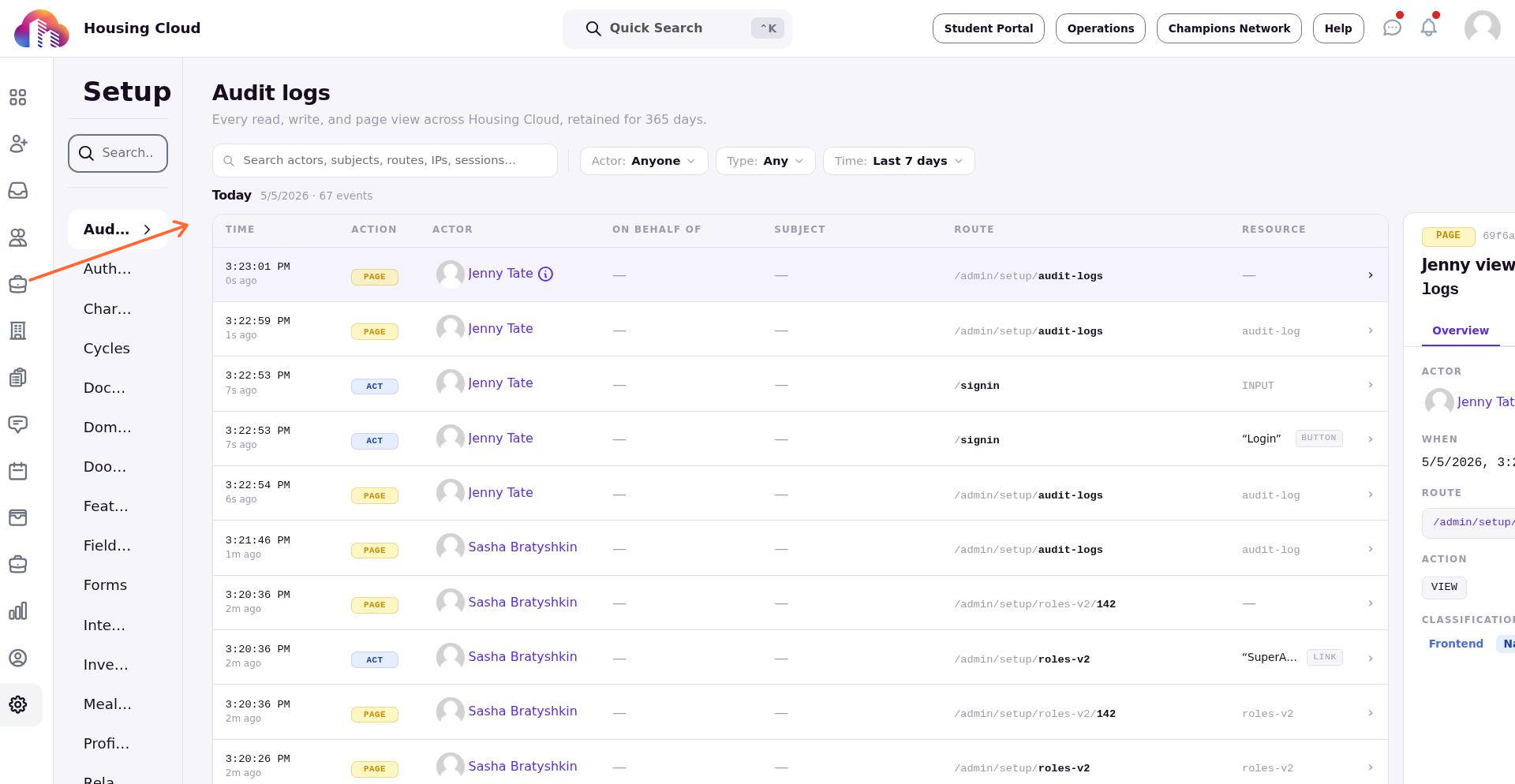Open the building icon in sidebar
The image size is (1515, 784).
(x=18, y=330)
